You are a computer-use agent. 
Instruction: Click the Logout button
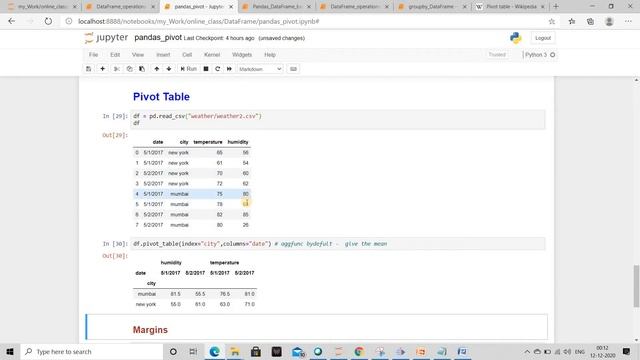coord(543,38)
